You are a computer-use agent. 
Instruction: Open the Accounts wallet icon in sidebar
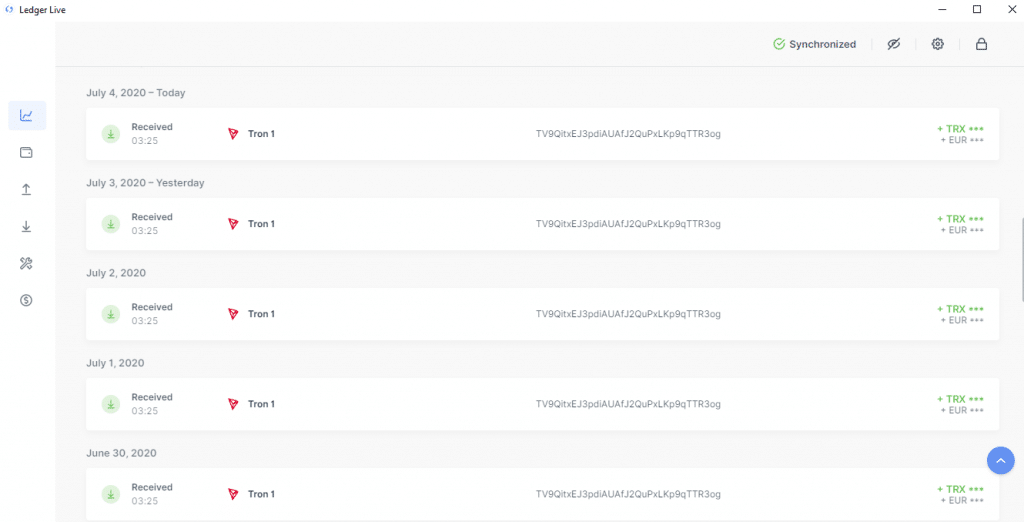tap(27, 153)
